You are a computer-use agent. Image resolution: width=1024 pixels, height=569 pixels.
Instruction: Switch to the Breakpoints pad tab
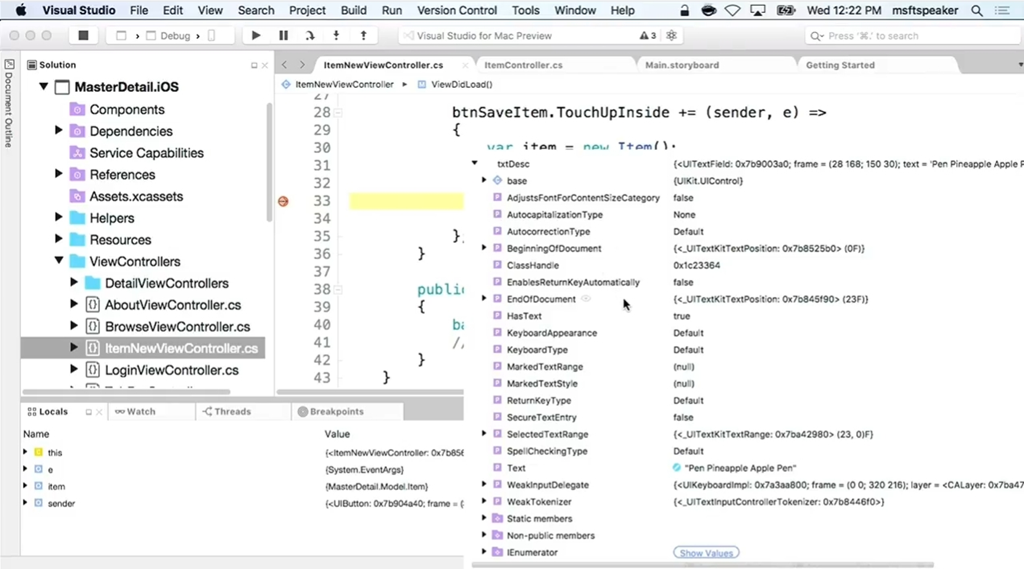pos(336,411)
